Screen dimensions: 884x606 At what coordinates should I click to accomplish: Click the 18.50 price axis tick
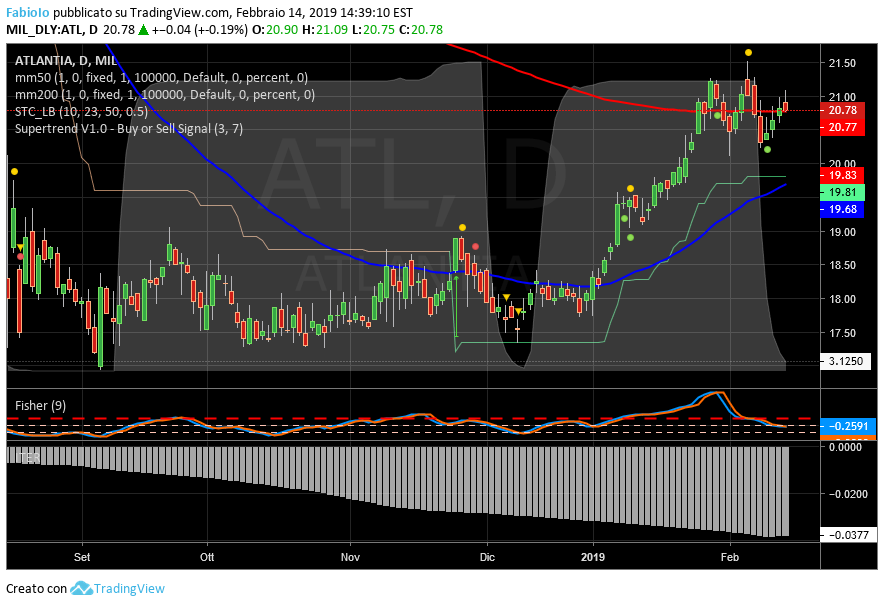point(842,265)
